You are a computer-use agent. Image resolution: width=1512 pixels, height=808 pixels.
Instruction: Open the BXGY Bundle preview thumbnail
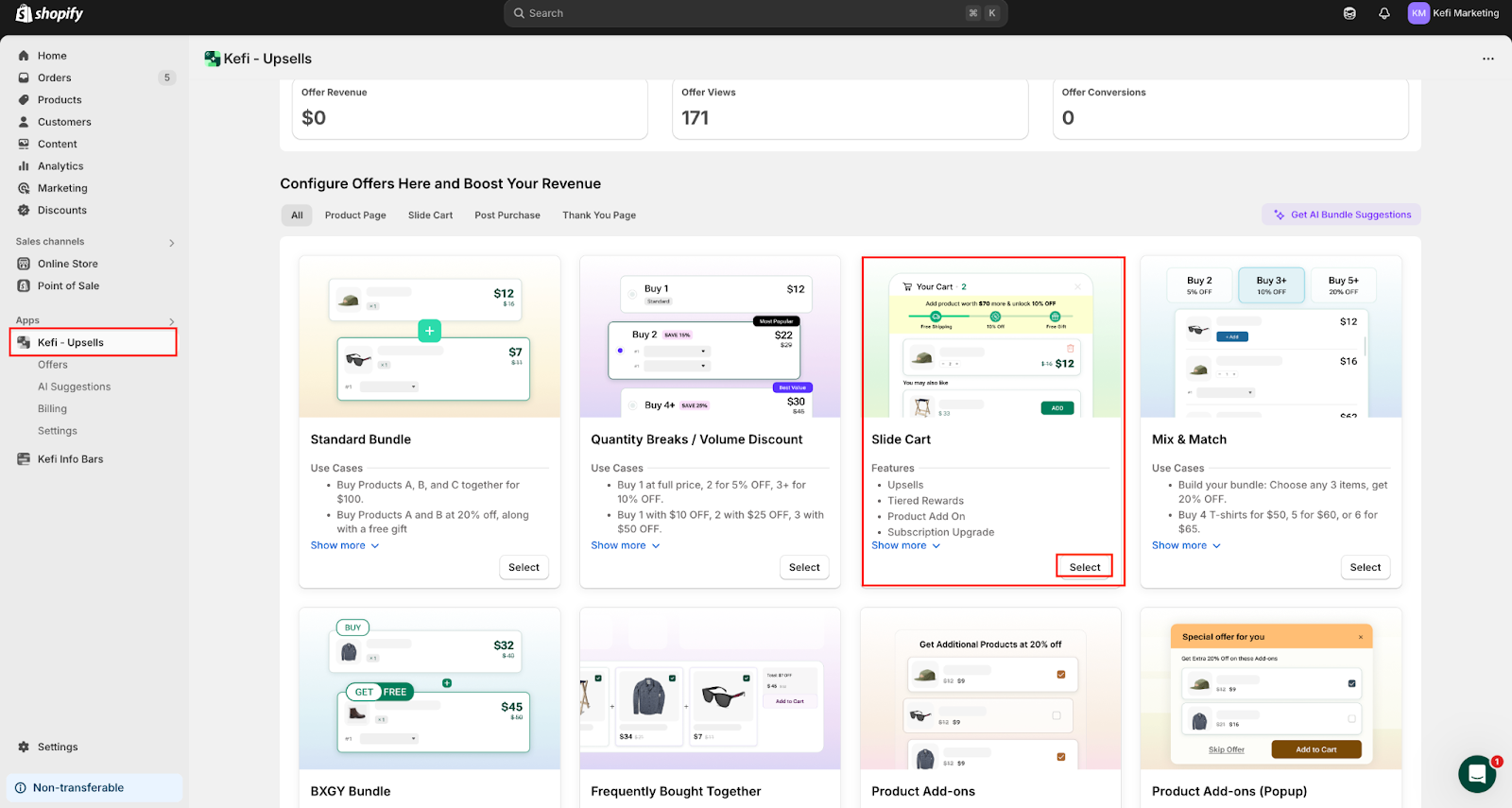coord(430,689)
